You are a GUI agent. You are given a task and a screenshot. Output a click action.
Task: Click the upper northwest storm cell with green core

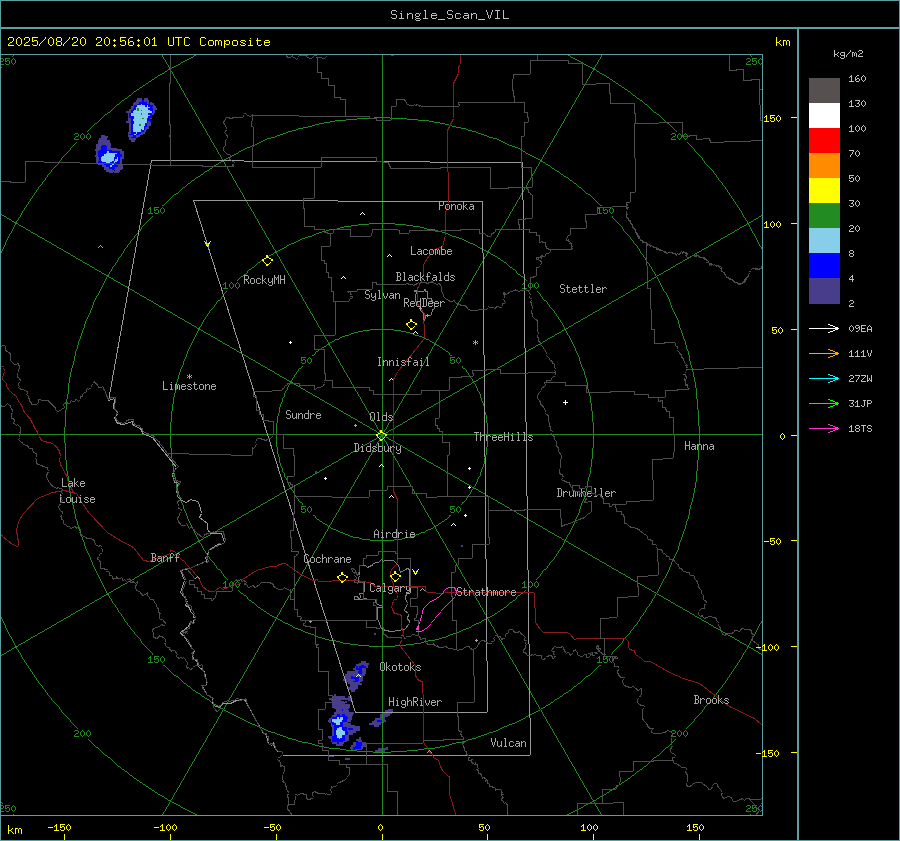point(140,119)
